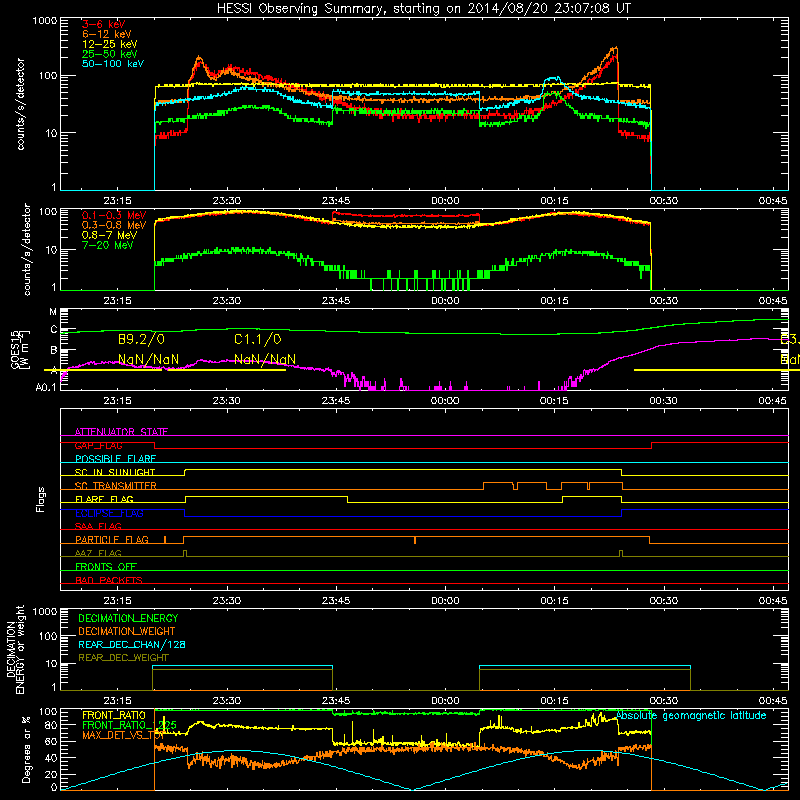
Task: Select the 25-50 keV legend label
Action: click(110, 54)
